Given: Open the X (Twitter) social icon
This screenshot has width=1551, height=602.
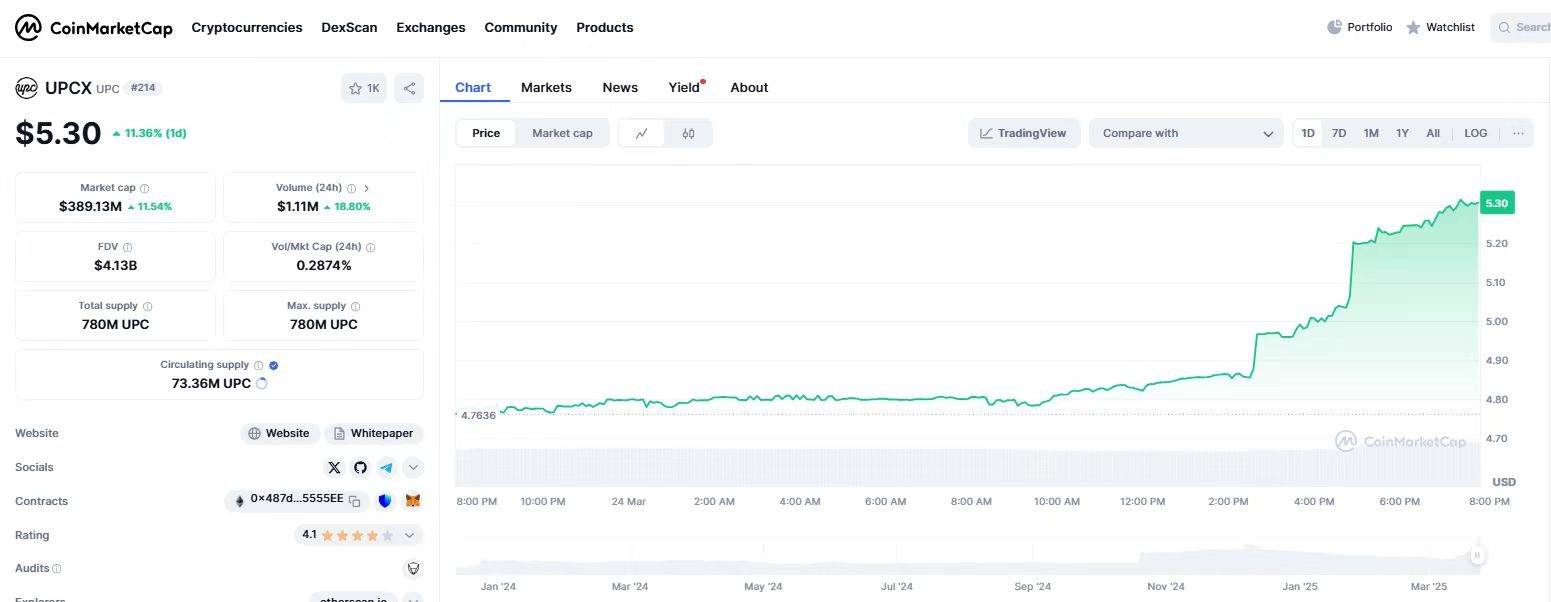Looking at the screenshot, I should click(x=334, y=467).
